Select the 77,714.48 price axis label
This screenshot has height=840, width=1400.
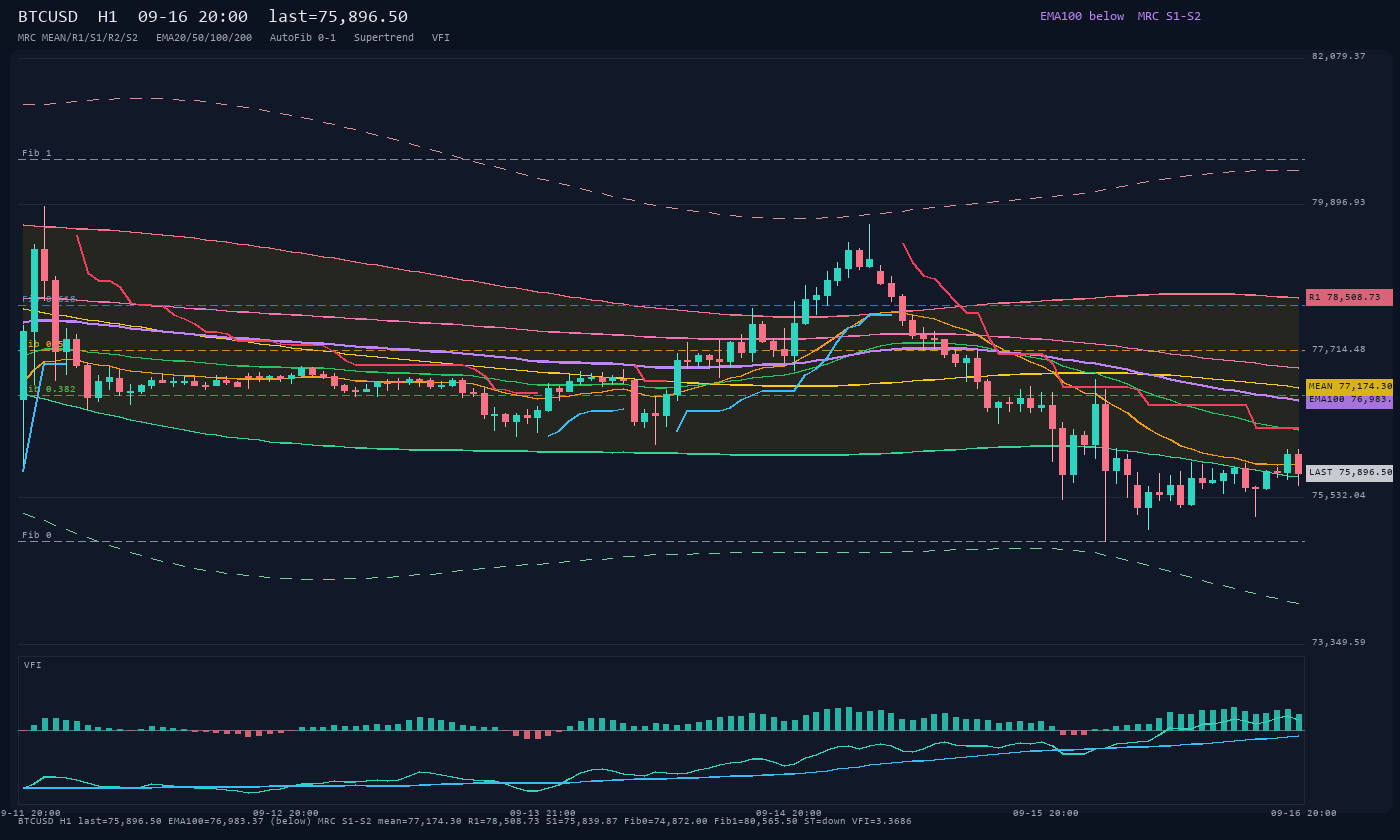click(1338, 349)
